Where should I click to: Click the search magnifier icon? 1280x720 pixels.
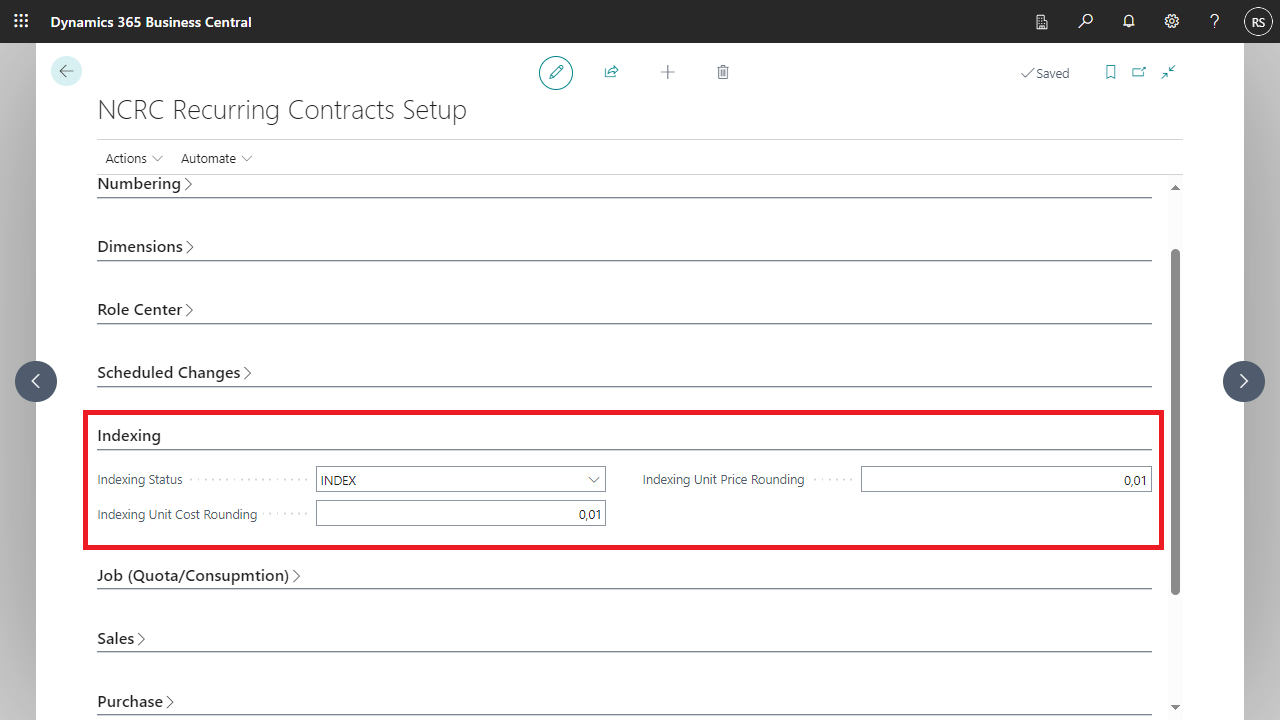tap(1085, 21)
